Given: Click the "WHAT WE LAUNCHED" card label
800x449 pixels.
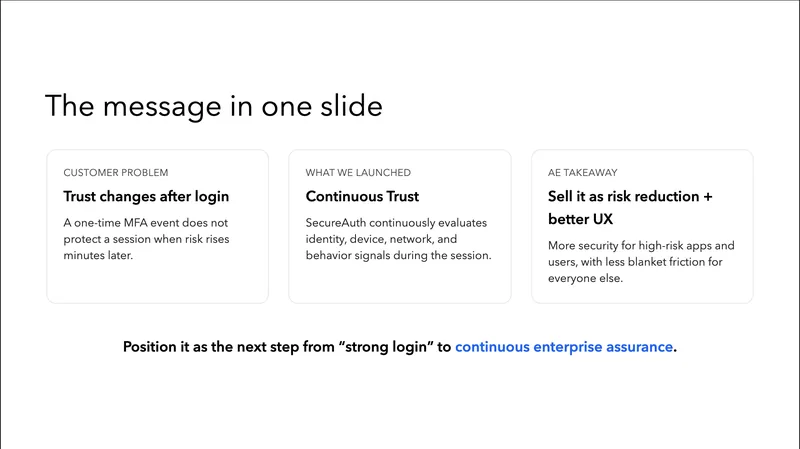Looking at the screenshot, I should [358, 173].
